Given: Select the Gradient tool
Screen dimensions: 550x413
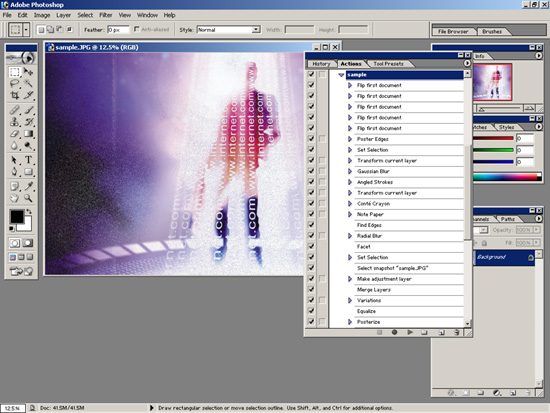Looking at the screenshot, I should click(28, 134).
